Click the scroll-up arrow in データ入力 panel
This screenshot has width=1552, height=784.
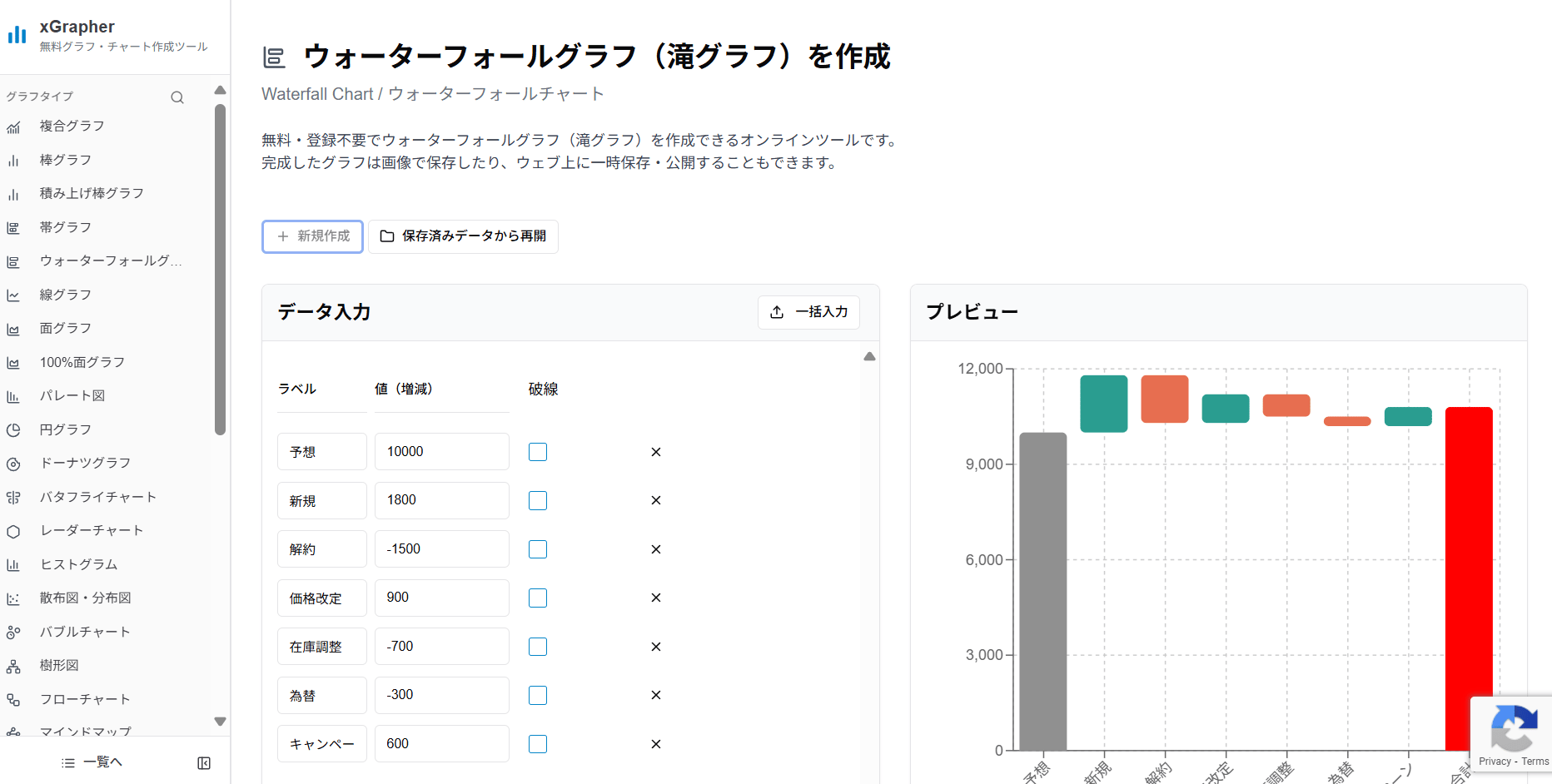(868, 355)
